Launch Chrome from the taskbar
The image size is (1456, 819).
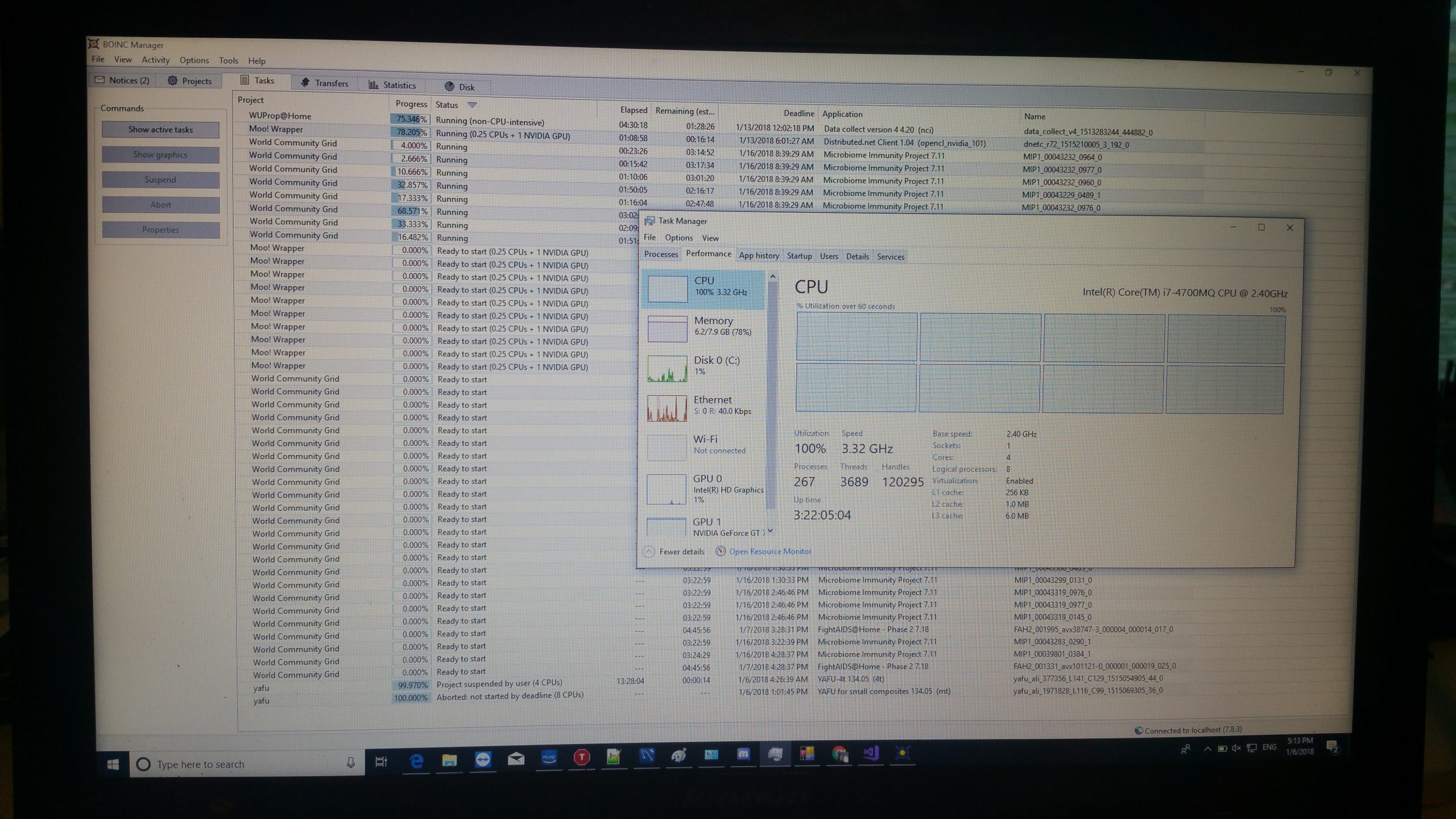click(x=839, y=754)
